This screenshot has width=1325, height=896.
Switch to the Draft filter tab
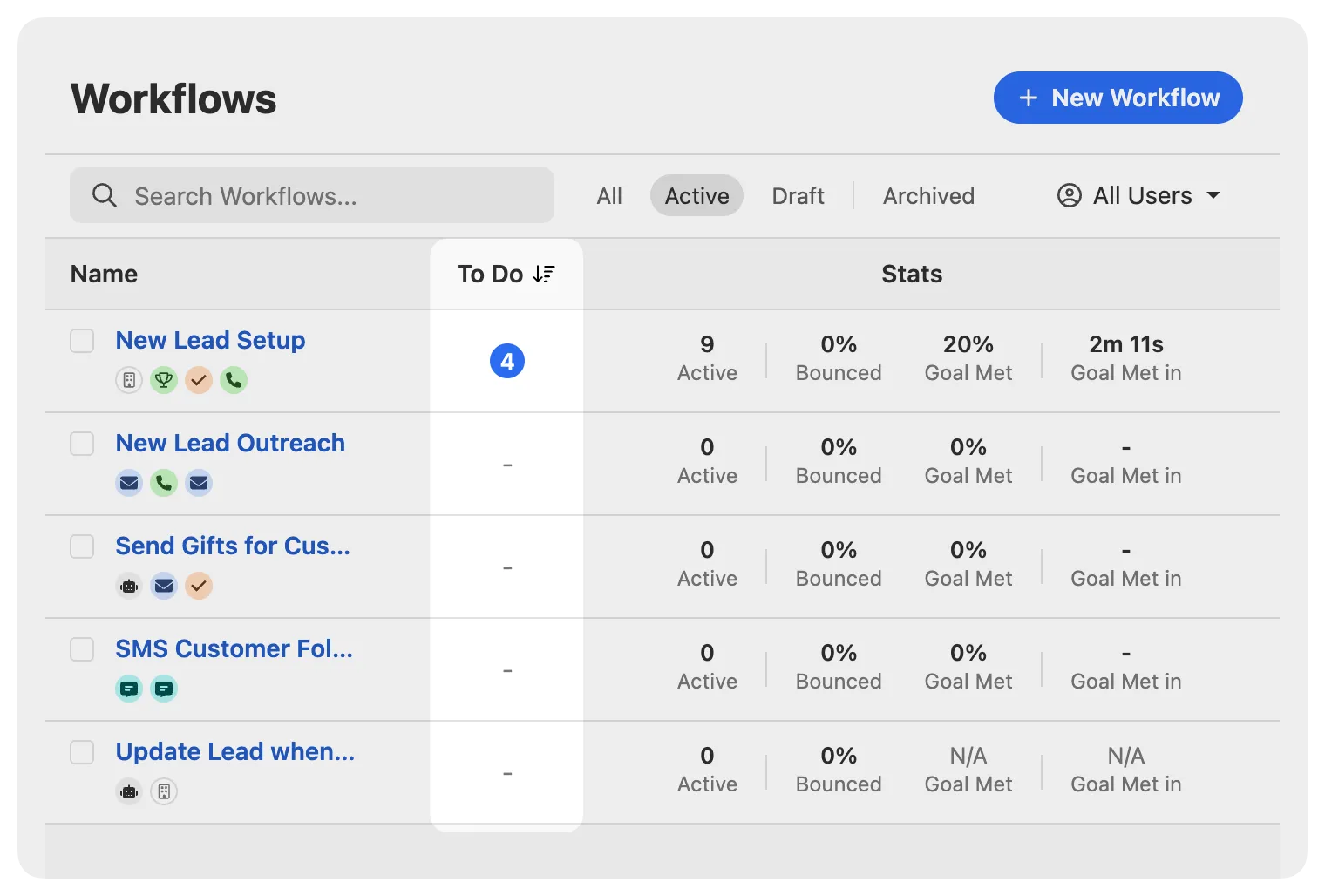[x=798, y=196]
